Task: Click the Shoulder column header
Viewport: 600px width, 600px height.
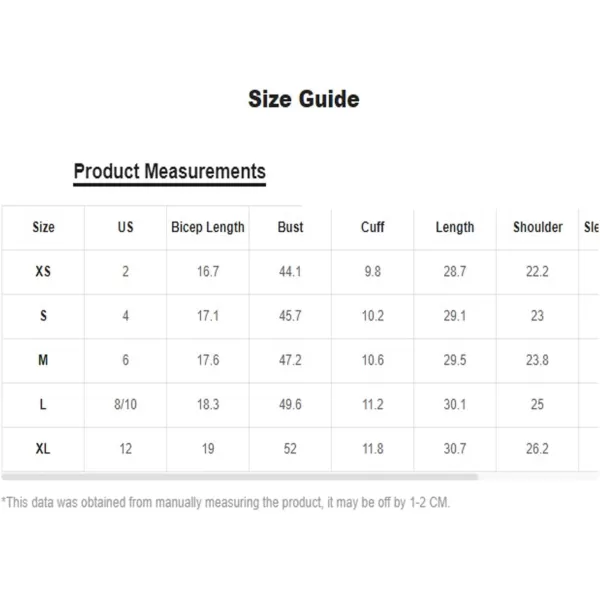Action: point(538,227)
